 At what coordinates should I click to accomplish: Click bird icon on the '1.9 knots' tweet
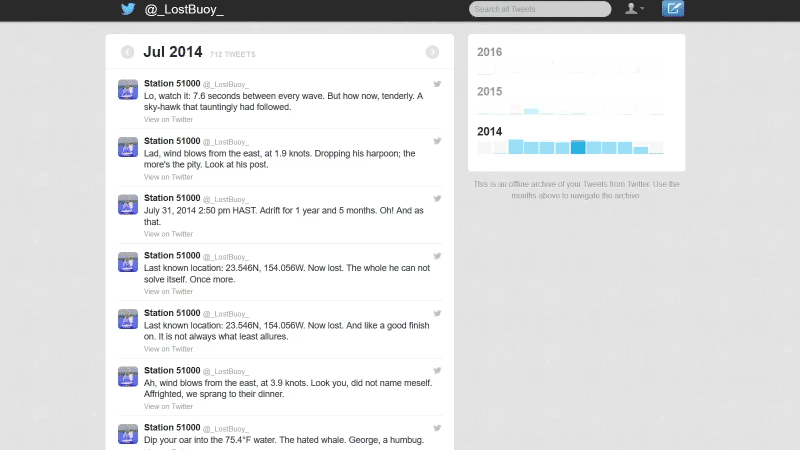[437, 141]
